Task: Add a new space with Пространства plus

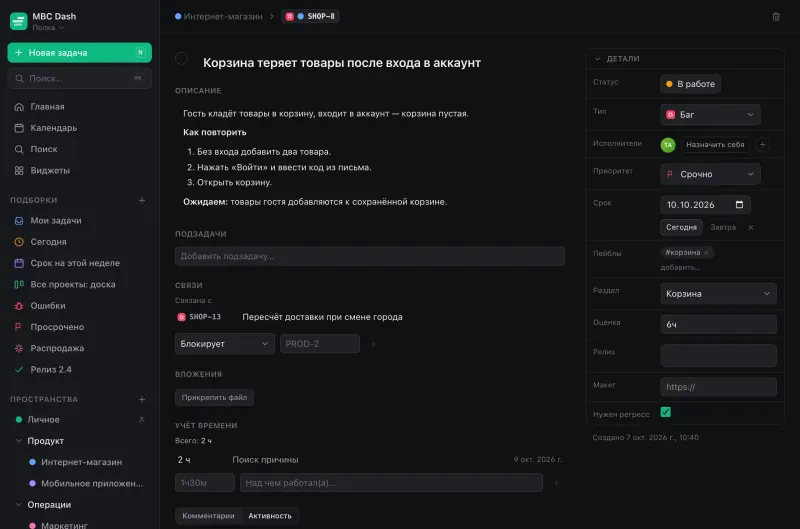Action: click(x=142, y=399)
